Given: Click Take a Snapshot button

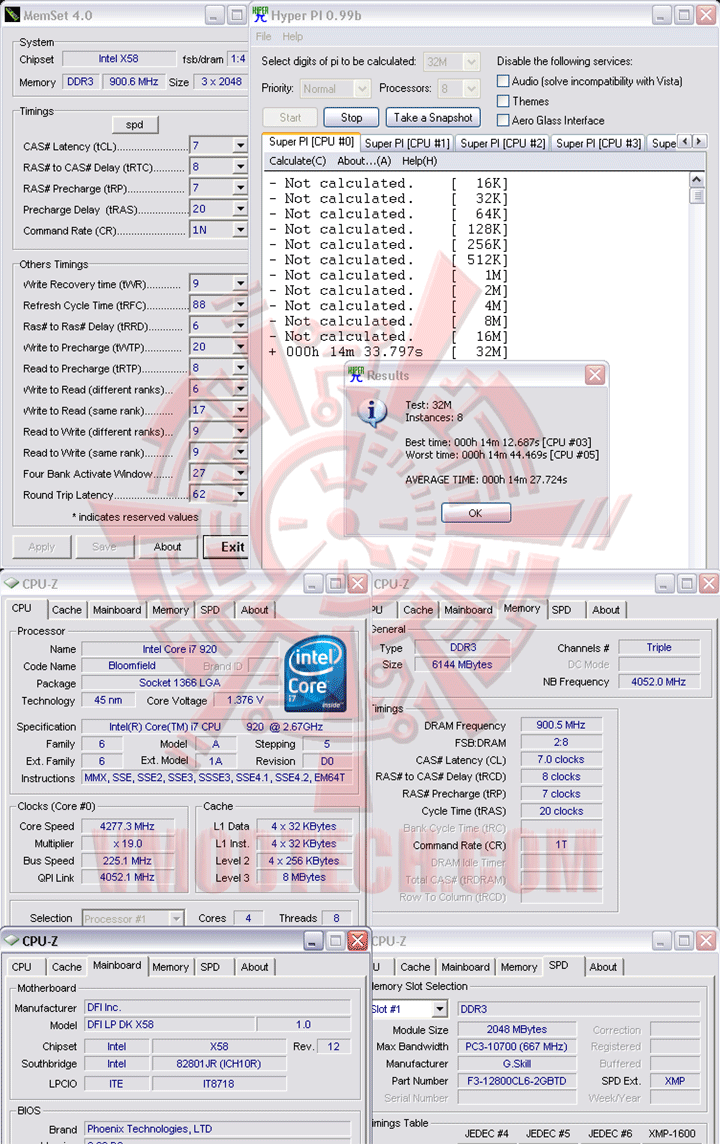Looking at the screenshot, I should (x=433, y=117).
